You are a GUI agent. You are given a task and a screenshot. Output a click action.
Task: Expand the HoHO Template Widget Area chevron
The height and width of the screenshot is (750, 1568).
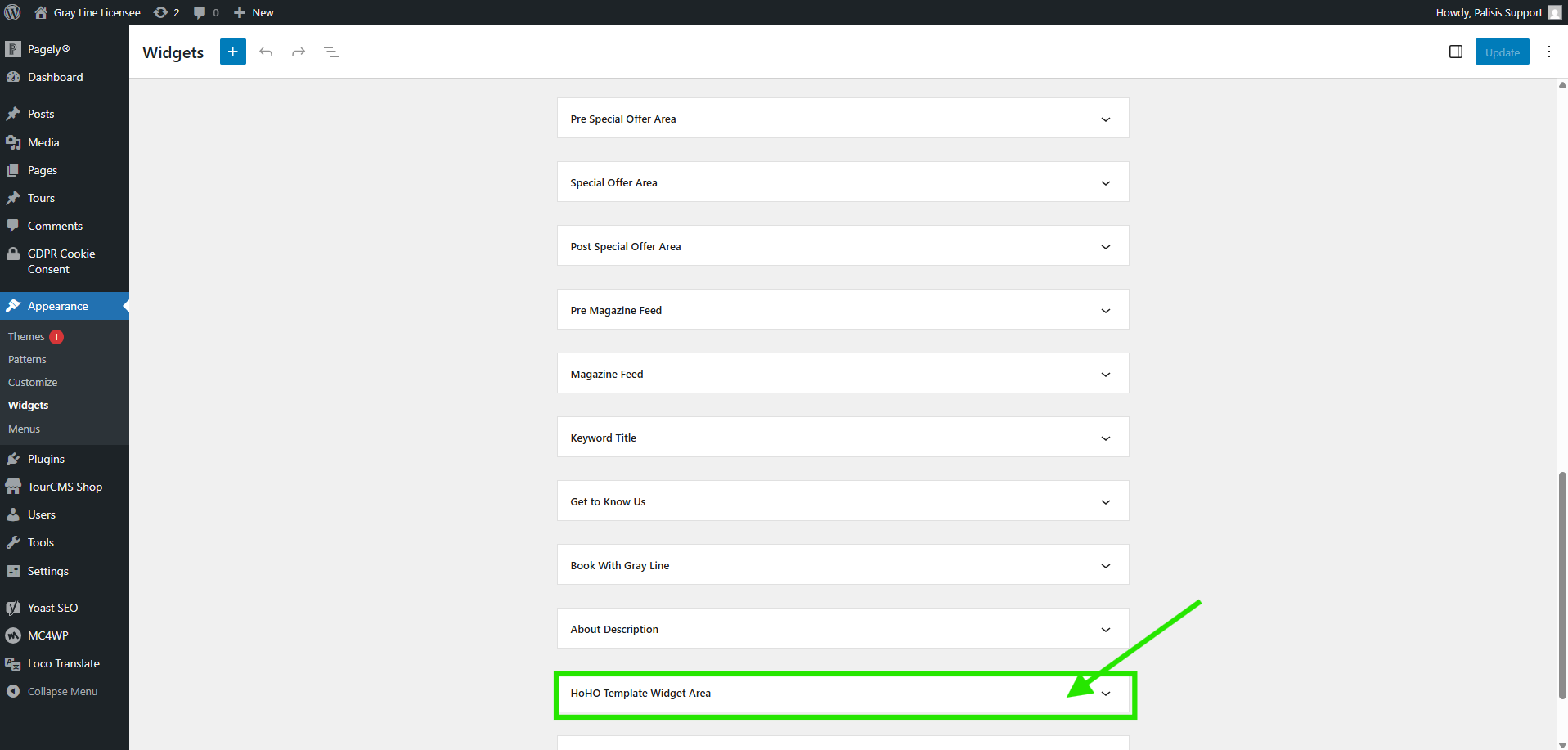[x=1106, y=694]
